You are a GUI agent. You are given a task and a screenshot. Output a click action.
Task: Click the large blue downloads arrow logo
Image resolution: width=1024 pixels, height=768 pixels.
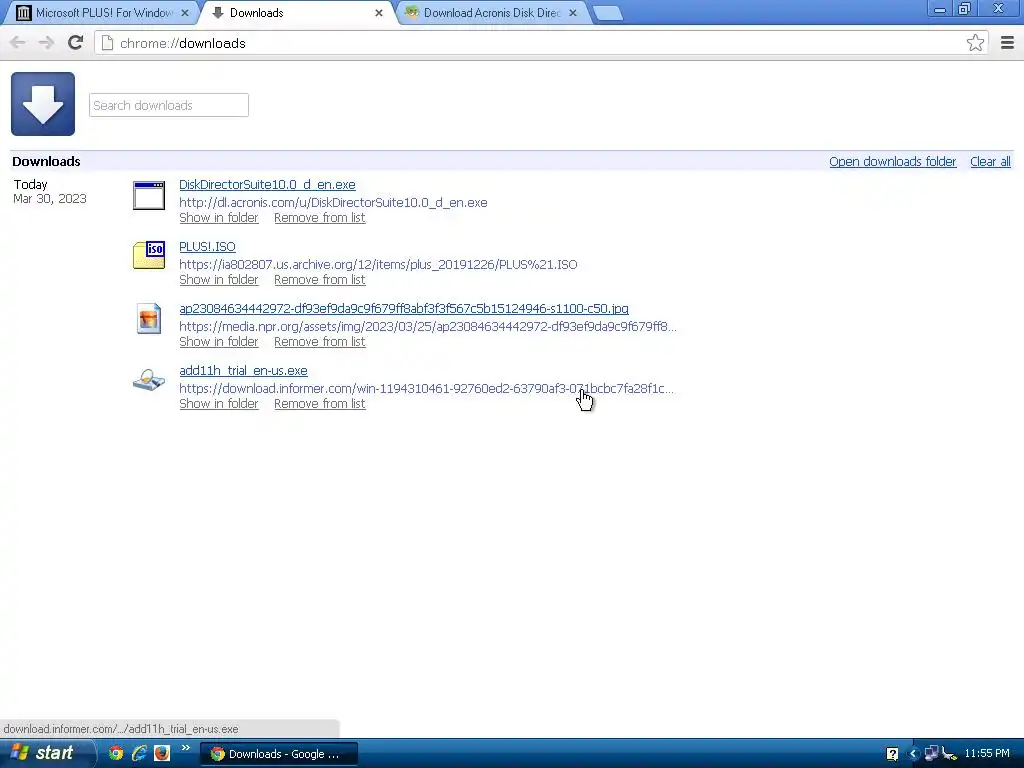[43, 104]
